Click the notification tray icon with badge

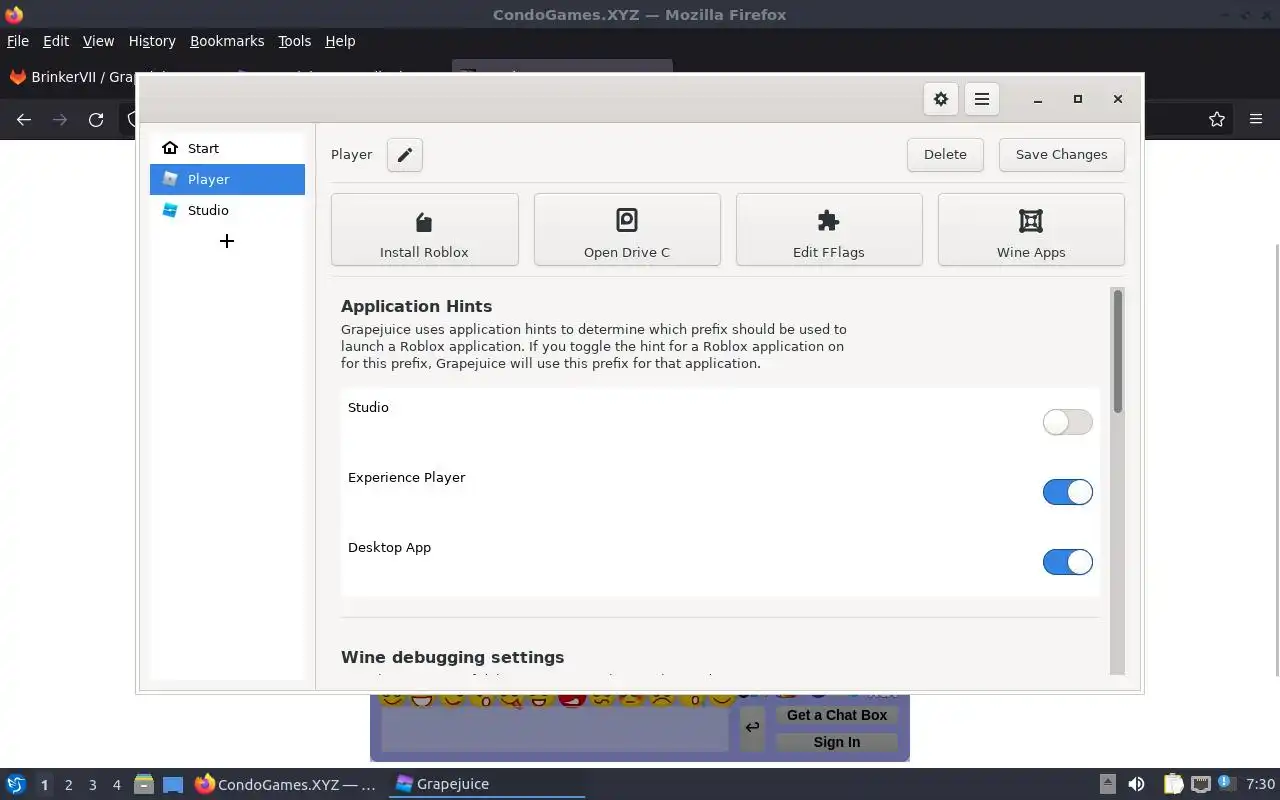tap(1226, 783)
